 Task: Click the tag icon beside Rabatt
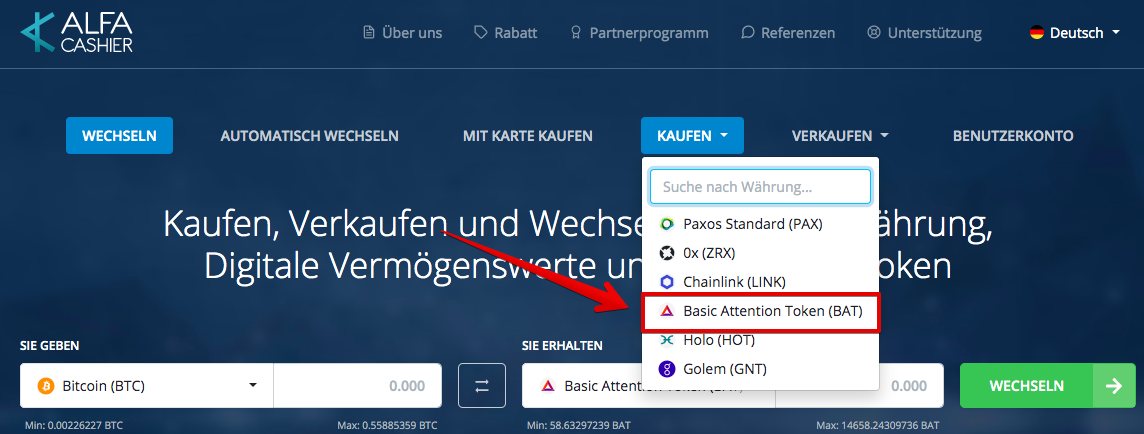point(480,33)
